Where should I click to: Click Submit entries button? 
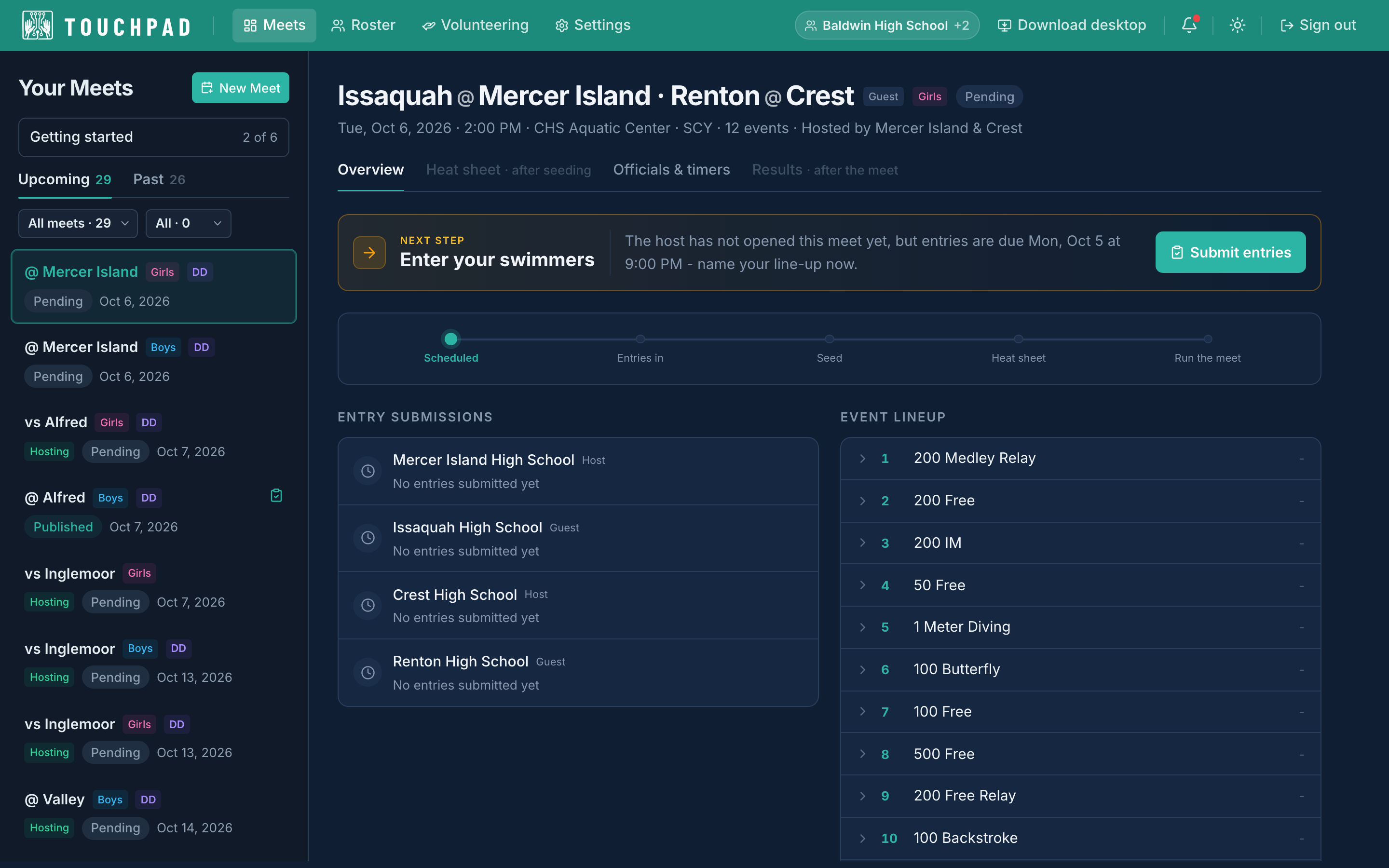pos(1231,253)
